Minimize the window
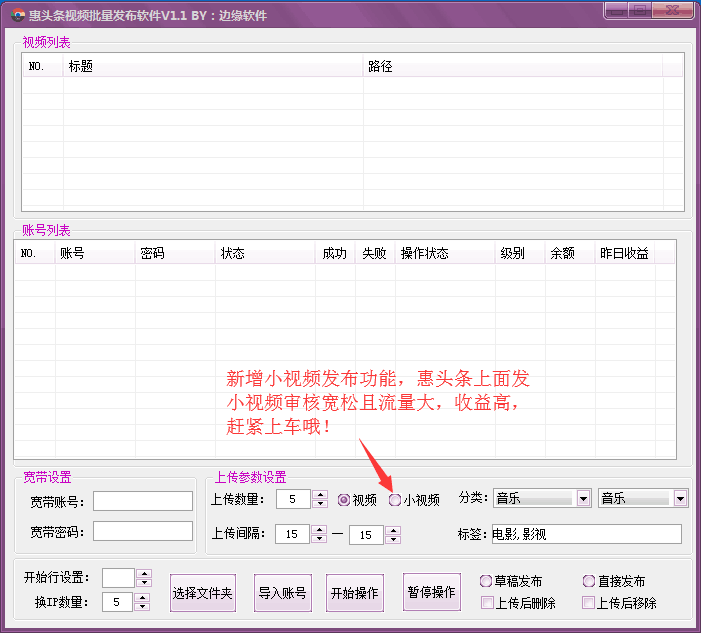 point(617,10)
